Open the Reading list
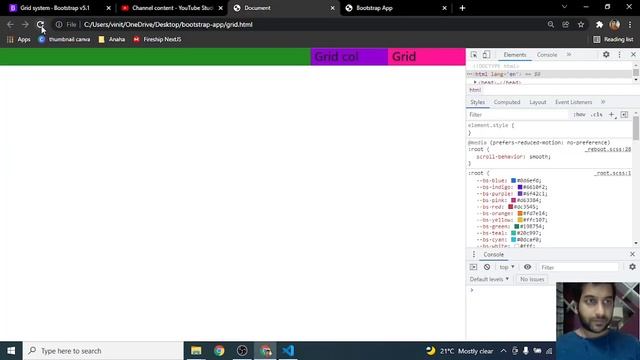Viewport: 640px width, 360px height. (613, 39)
